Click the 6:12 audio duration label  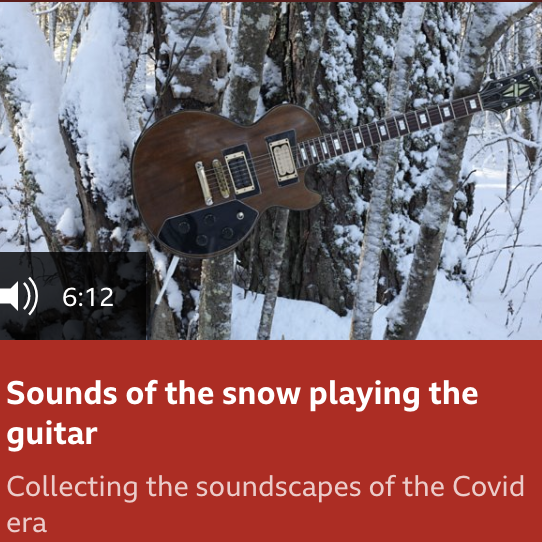pyautogui.click(x=88, y=297)
